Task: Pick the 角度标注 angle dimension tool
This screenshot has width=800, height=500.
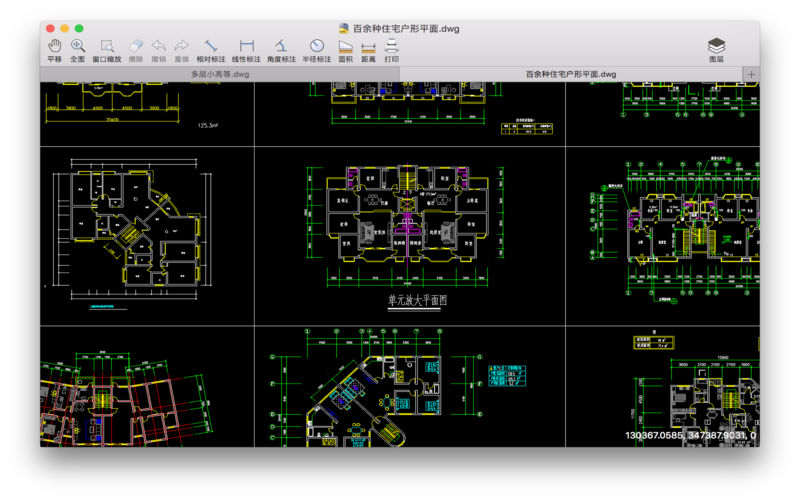Action: point(281,51)
